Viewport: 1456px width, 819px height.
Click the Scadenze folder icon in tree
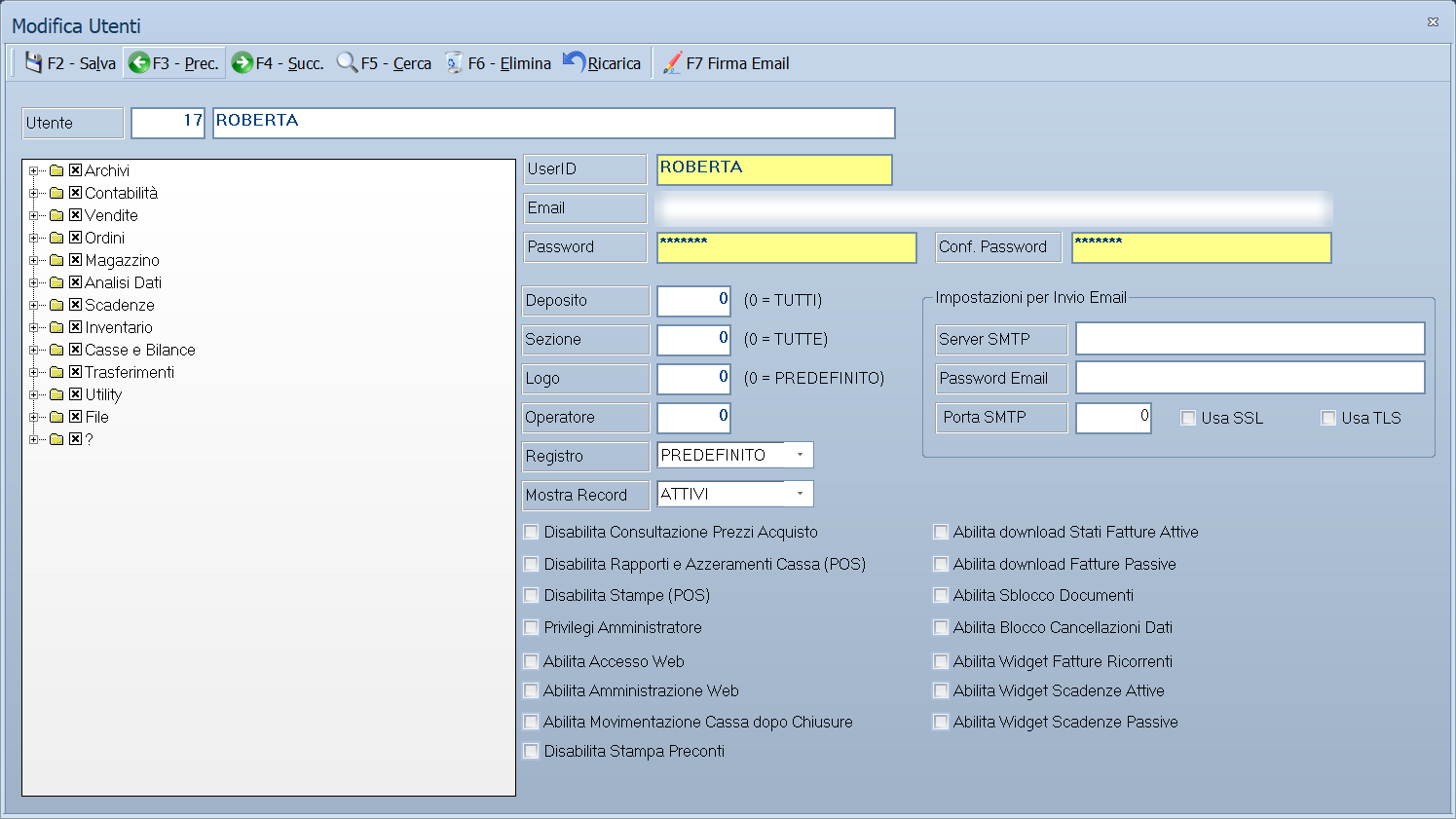coord(56,305)
